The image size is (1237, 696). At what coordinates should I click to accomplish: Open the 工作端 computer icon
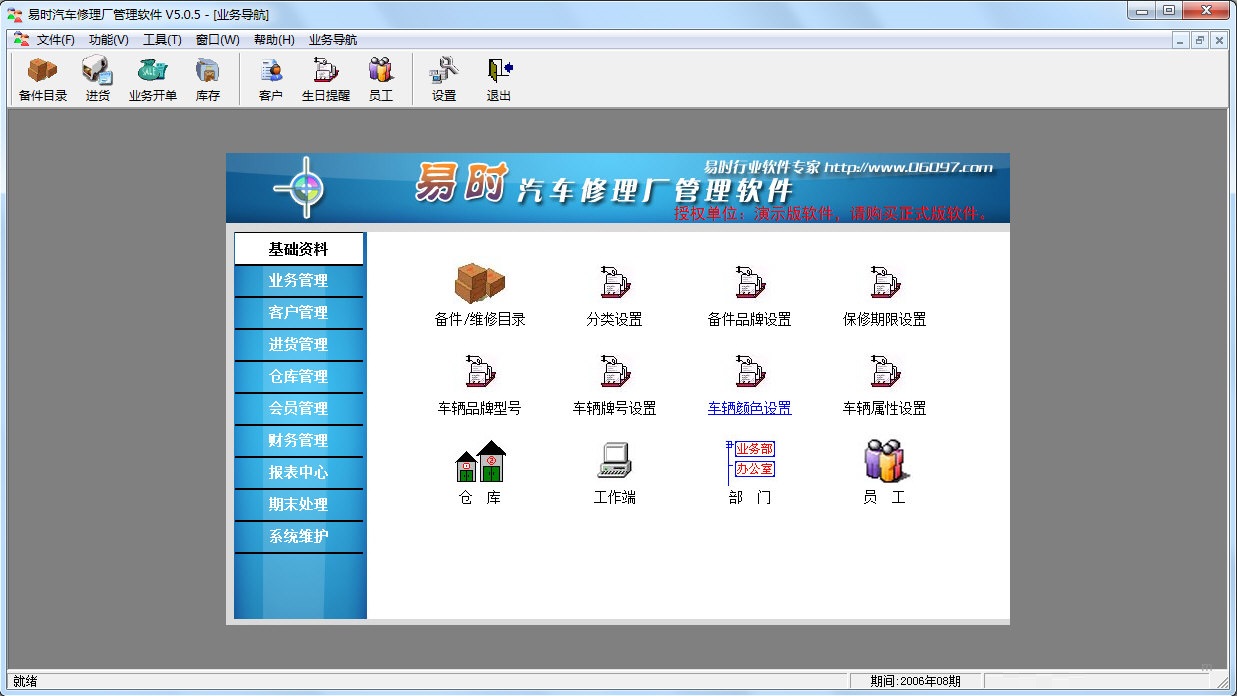coord(614,462)
